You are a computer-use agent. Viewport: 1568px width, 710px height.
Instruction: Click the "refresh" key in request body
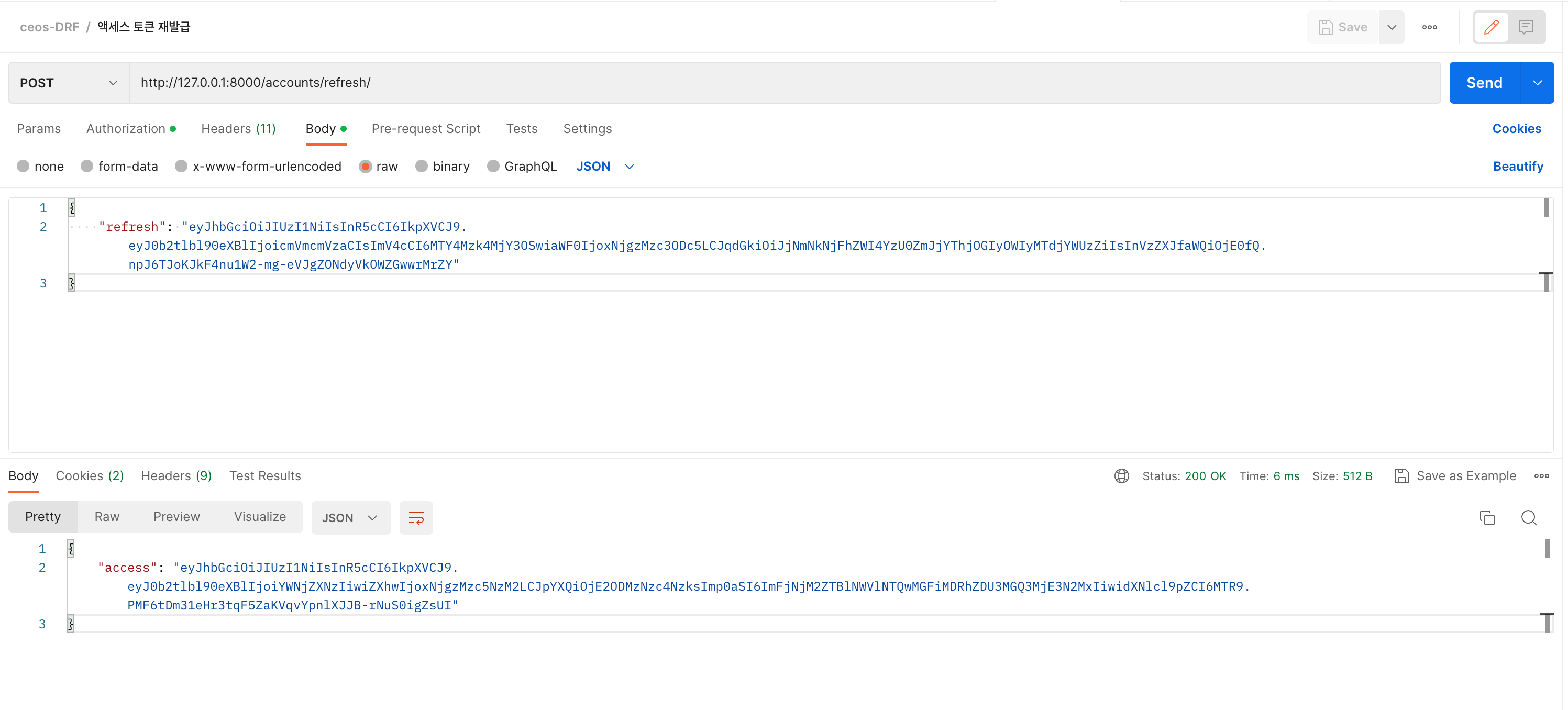(132, 227)
